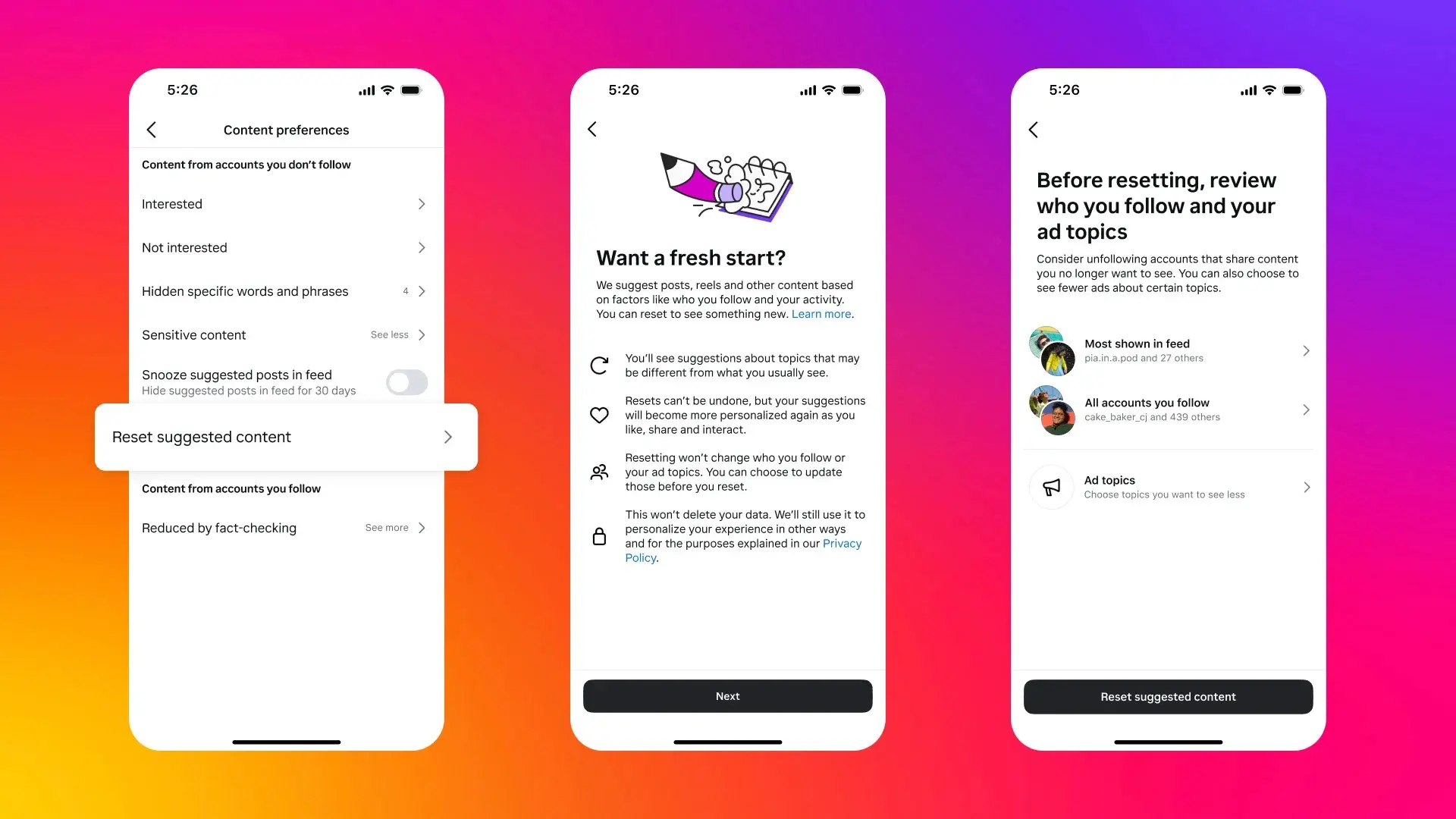Tap the Next button to proceed
Image resolution: width=1456 pixels, height=819 pixels.
click(727, 696)
